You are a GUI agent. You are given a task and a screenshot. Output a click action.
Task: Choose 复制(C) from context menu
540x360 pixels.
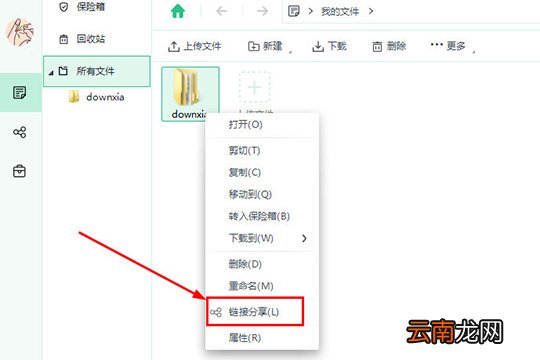pos(262,172)
